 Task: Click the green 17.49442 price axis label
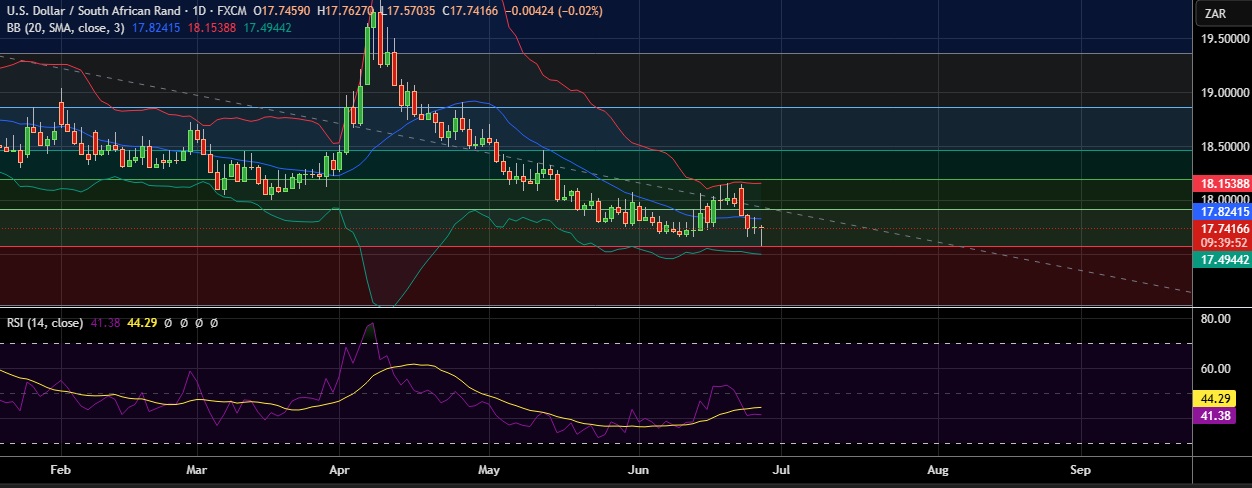click(x=1224, y=259)
